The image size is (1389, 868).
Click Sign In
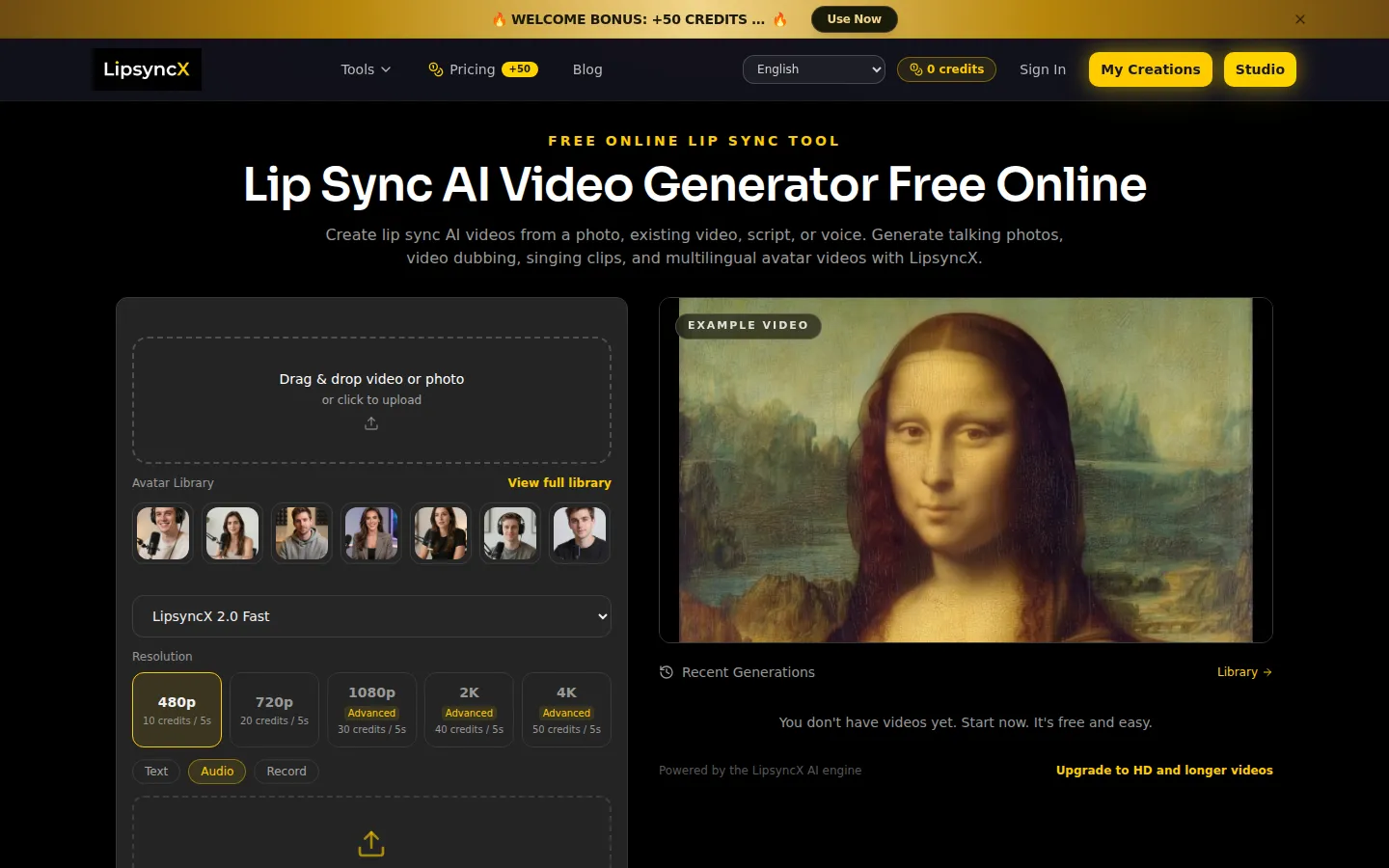[1043, 69]
